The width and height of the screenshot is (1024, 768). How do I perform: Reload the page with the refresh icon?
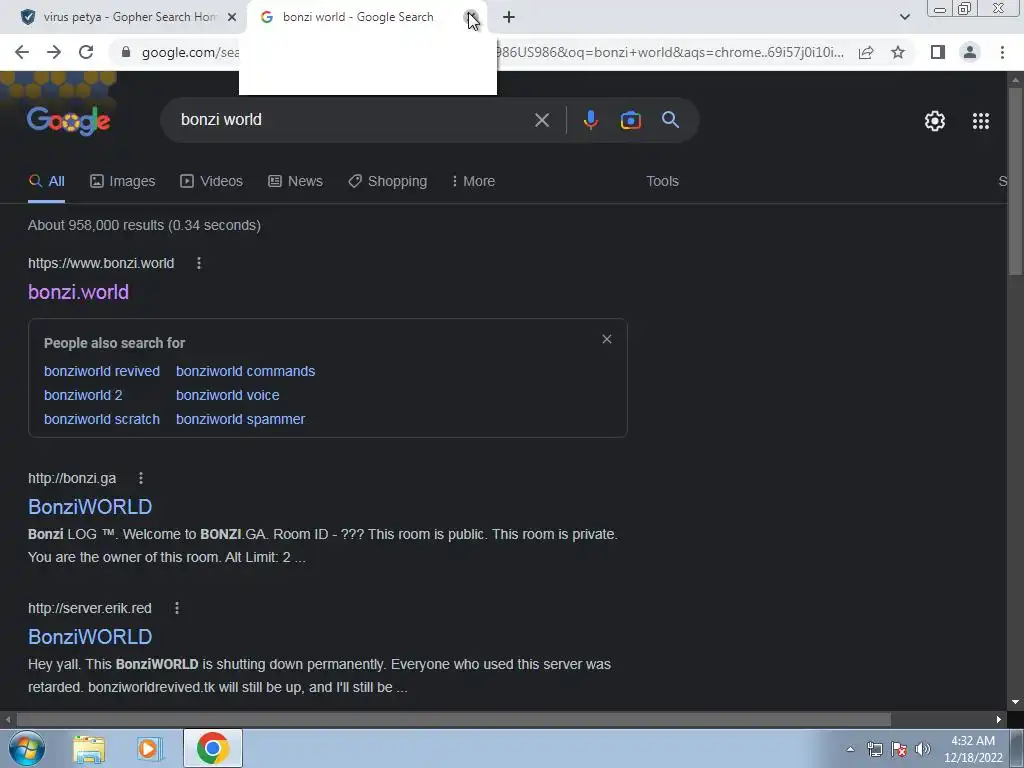[86, 52]
